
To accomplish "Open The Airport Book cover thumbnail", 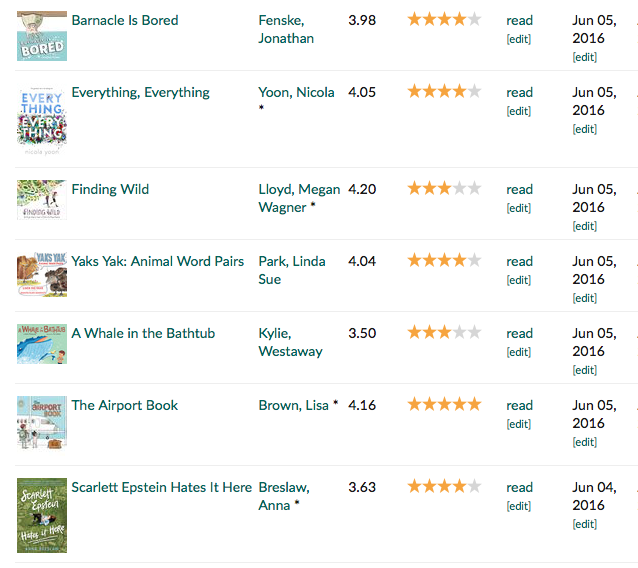I will (42, 421).
